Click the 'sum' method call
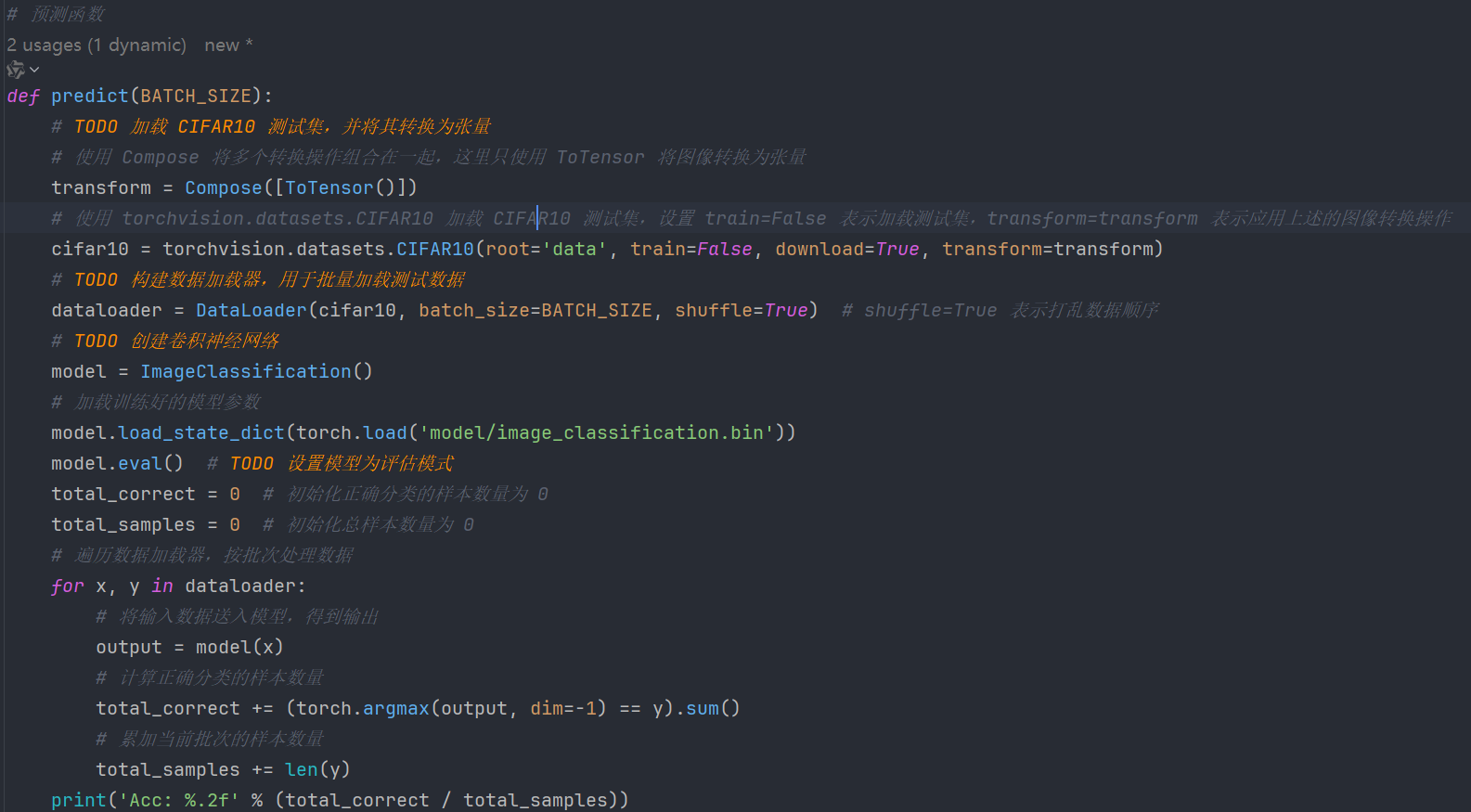Image resolution: width=1471 pixels, height=812 pixels. pyautogui.click(x=703, y=708)
